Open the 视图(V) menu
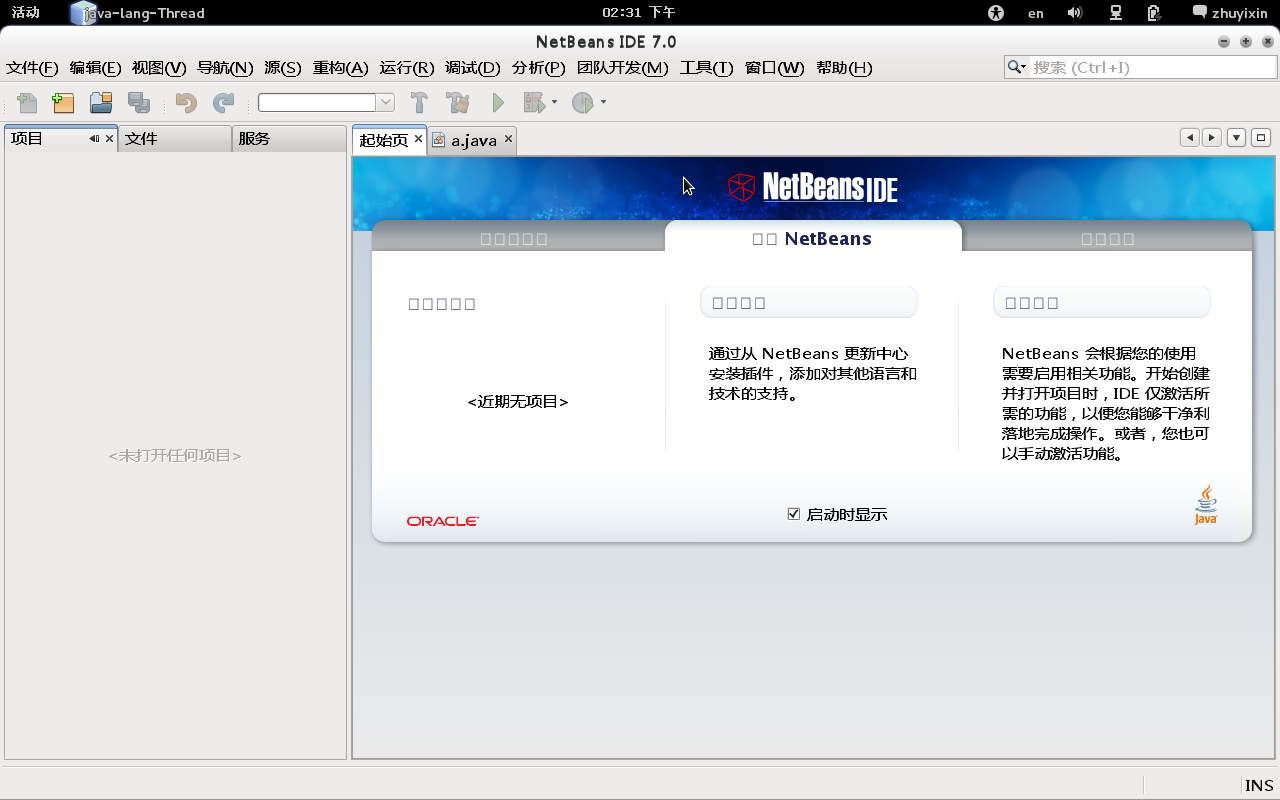1280x800 pixels. (159, 68)
